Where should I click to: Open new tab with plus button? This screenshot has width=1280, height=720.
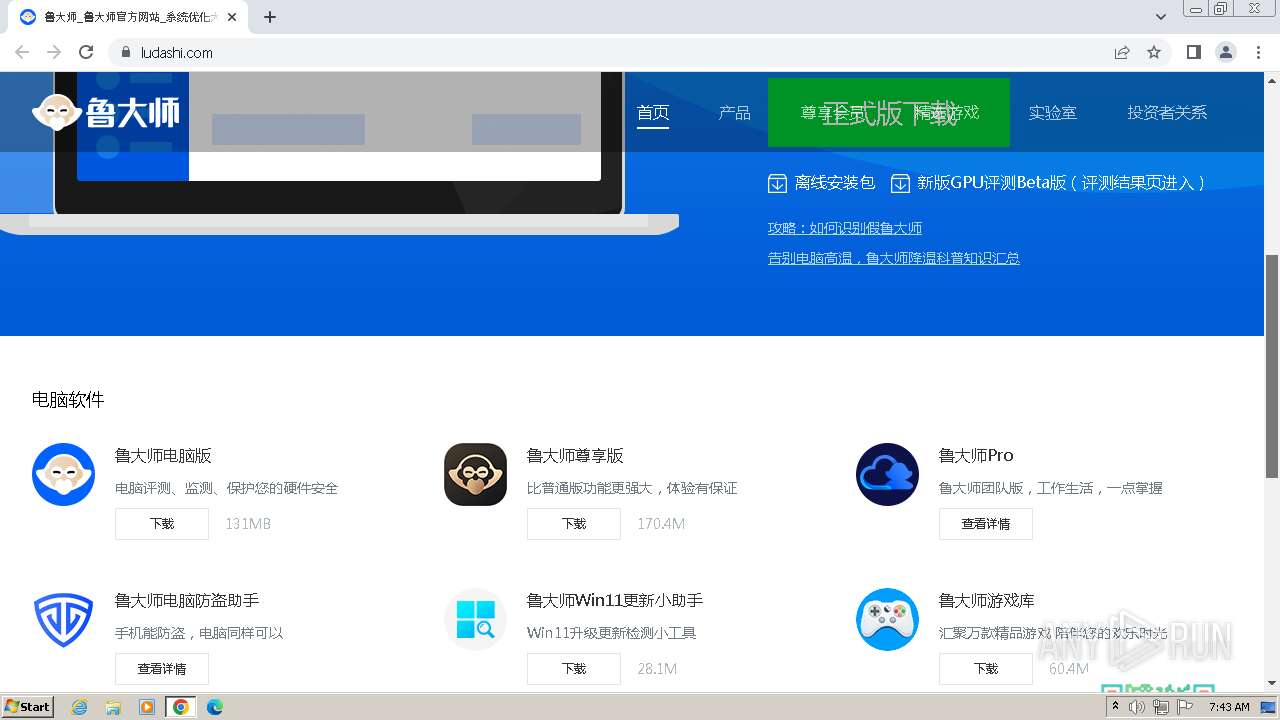tap(270, 17)
